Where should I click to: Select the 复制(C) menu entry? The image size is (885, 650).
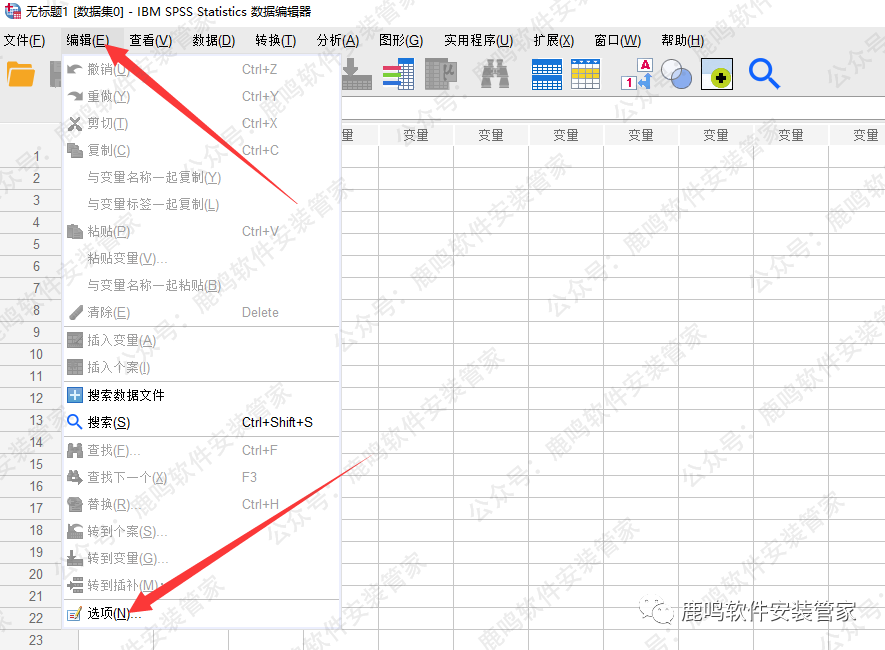tap(201, 151)
